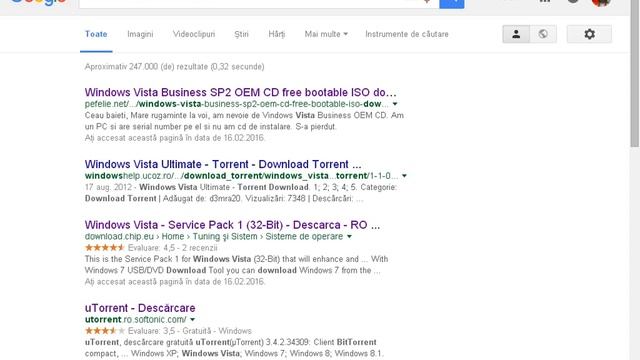The height and width of the screenshot is (360, 640).
Task: Click the download.chip.eu breadcrumb URL
Action: 214,237
